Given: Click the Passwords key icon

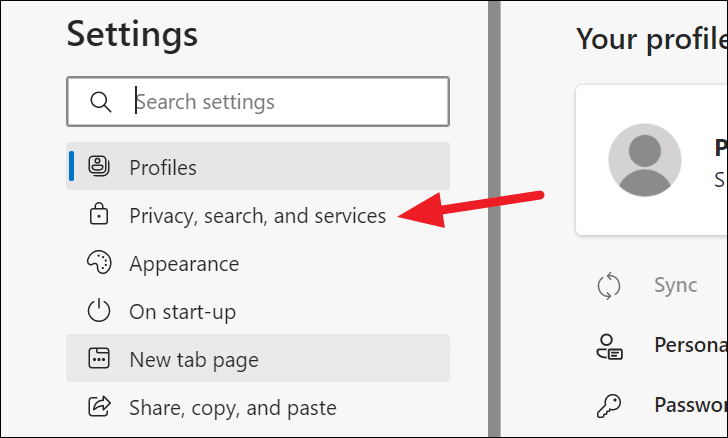Looking at the screenshot, I should (609, 406).
